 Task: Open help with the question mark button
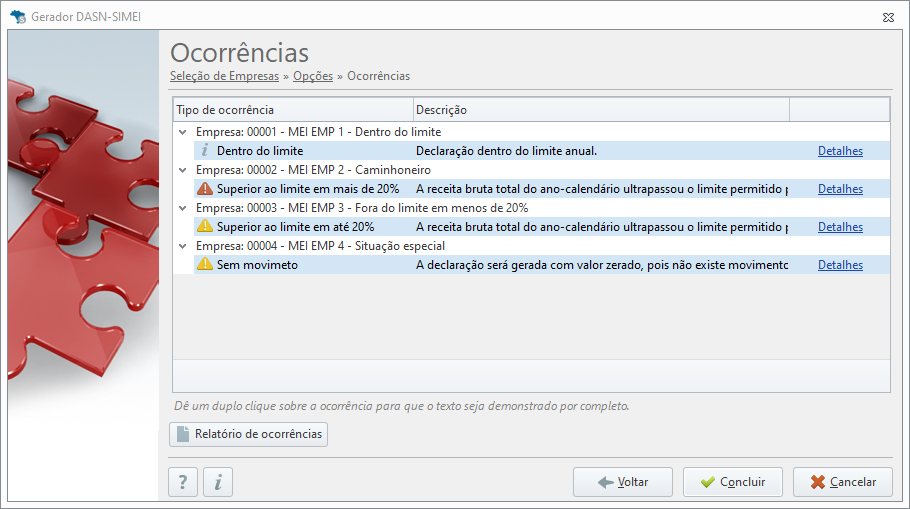click(x=183, y=482)
